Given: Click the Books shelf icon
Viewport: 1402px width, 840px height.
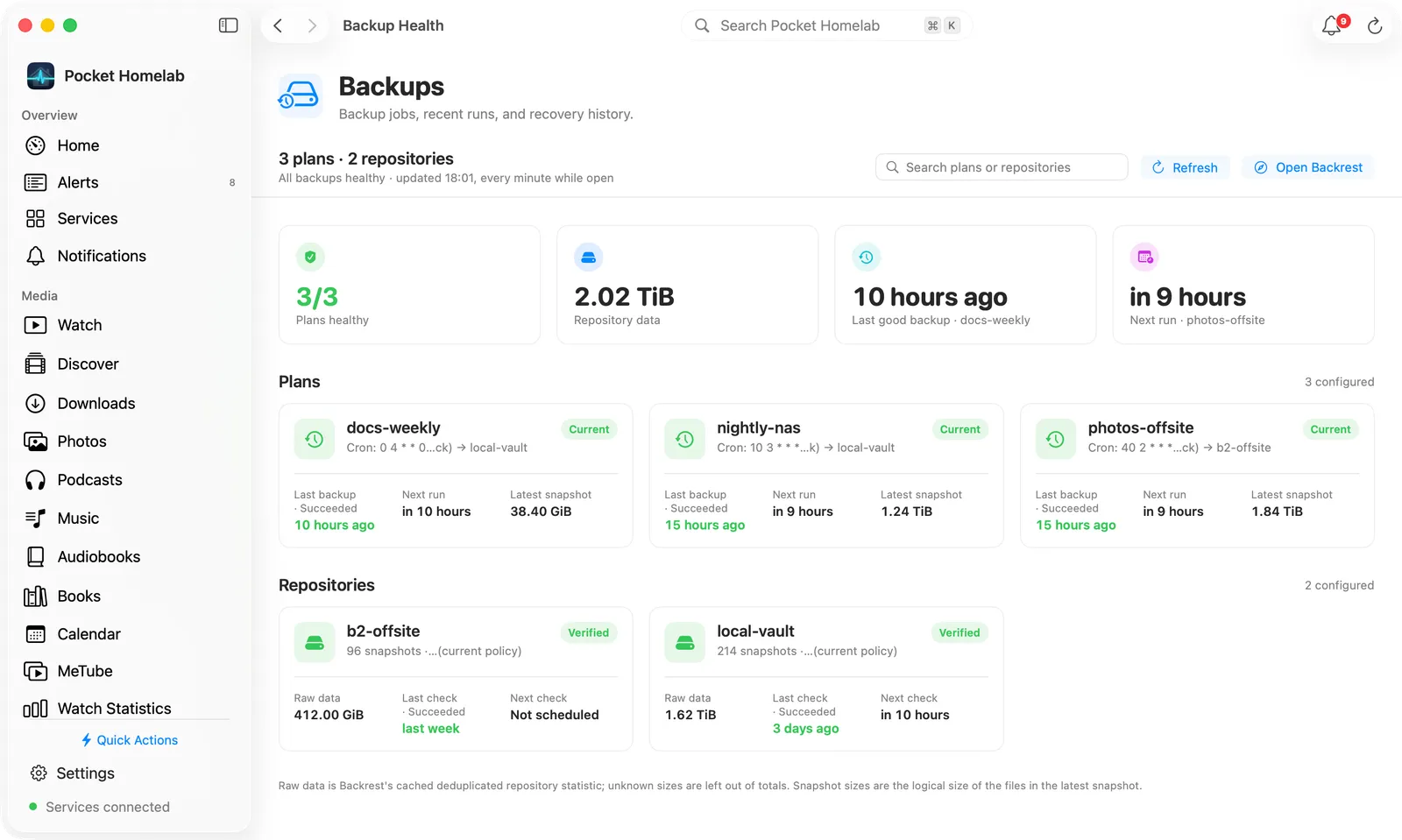Looking at the screenshot, I should [35, 596].
